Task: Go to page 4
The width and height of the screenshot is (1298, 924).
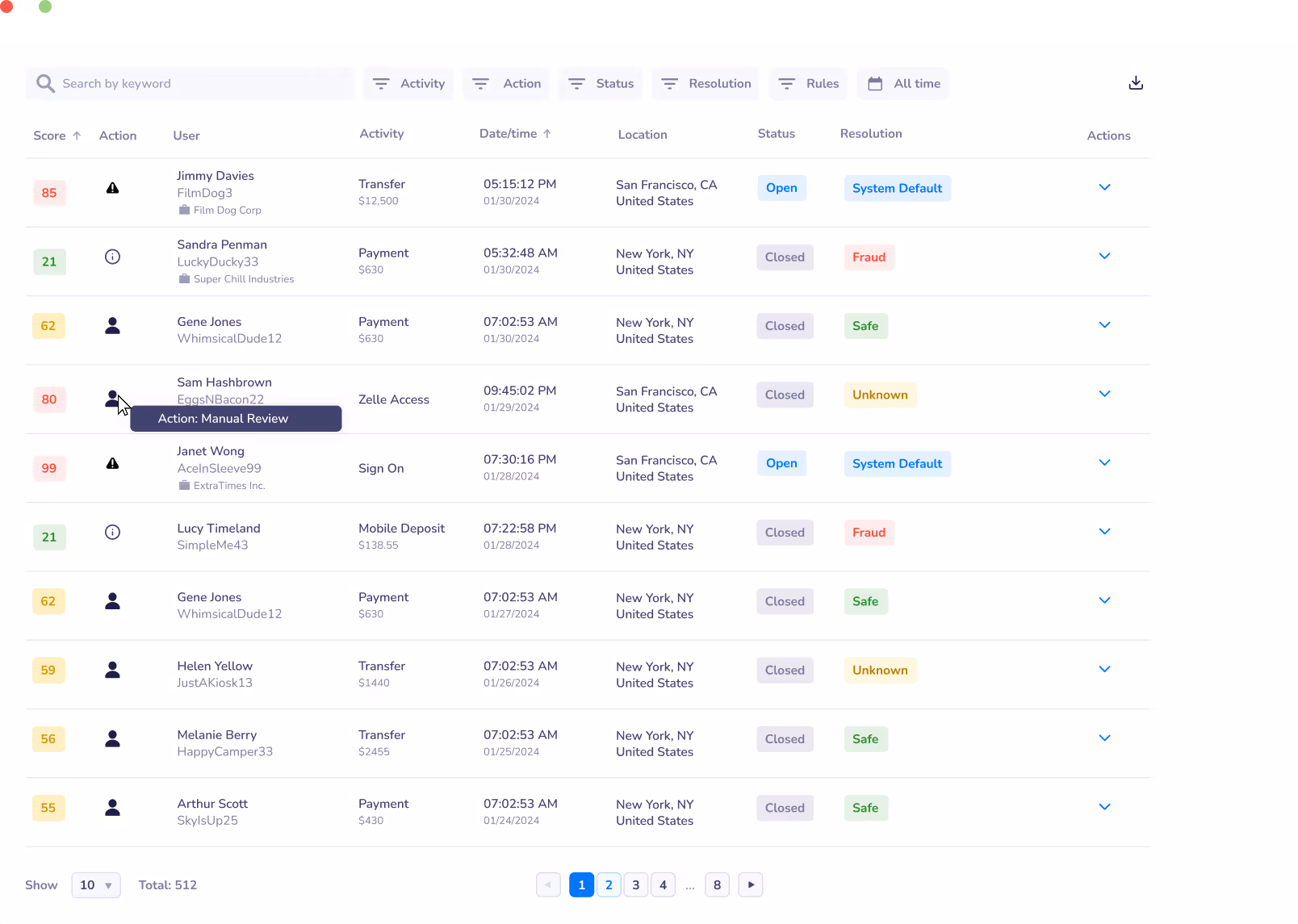Action: pyautogui.click(x=663, y=885)
